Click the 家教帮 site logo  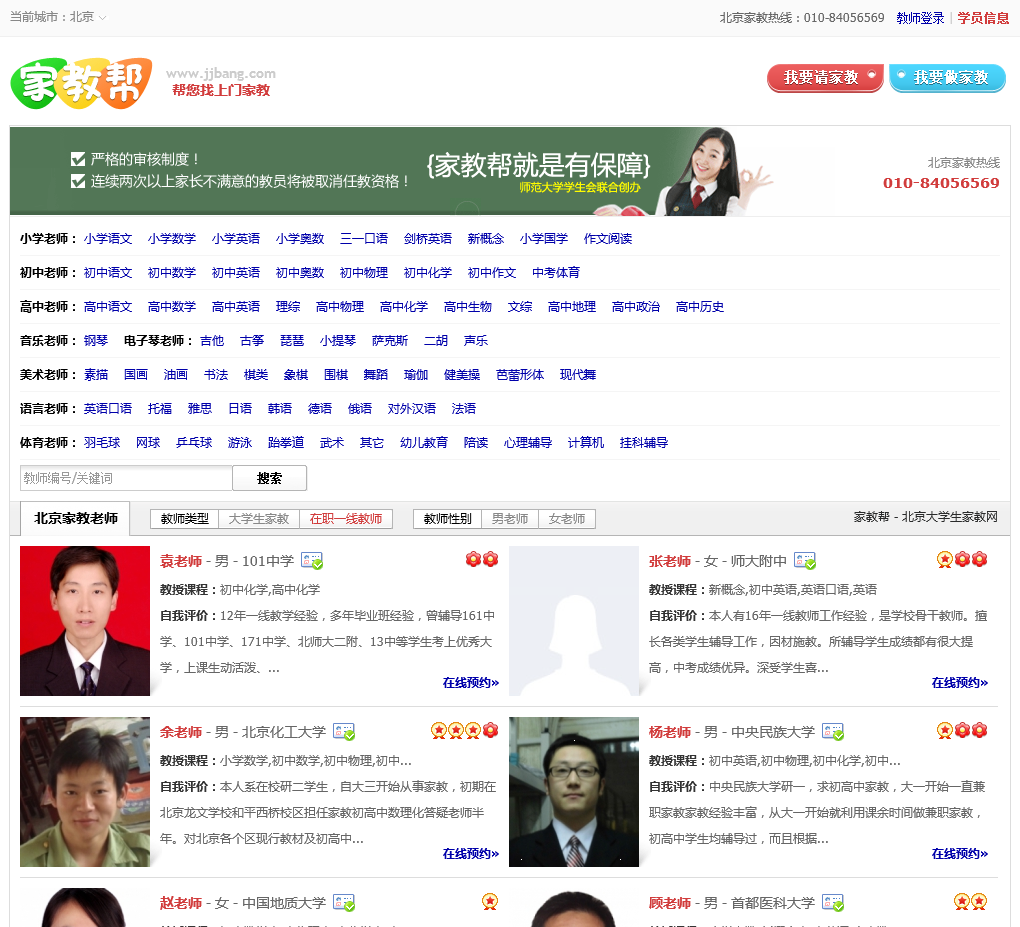click(81, 83)
